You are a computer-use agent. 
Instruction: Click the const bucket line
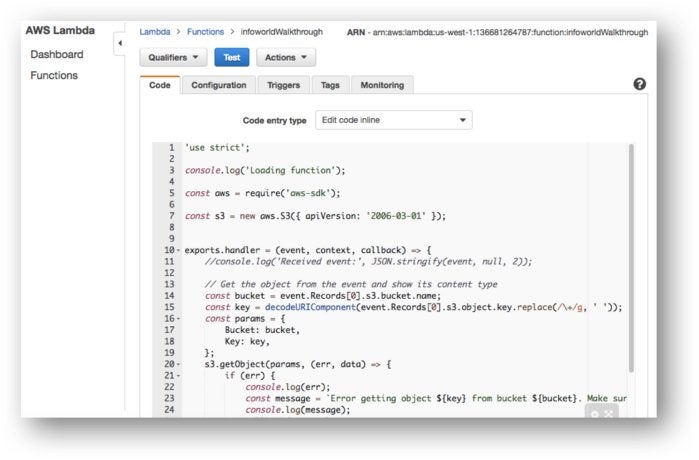[x=323, y=296]
